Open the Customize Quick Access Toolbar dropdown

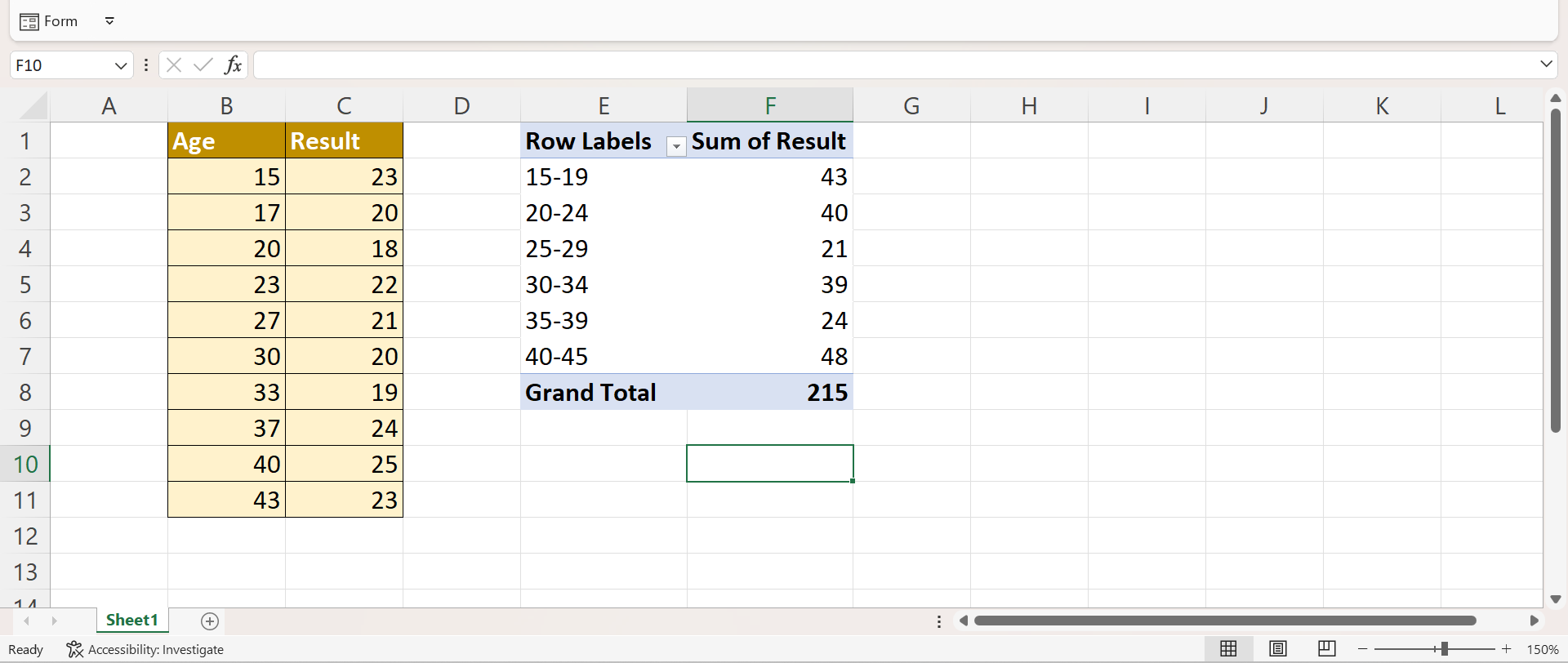click(x=109, y=21)
